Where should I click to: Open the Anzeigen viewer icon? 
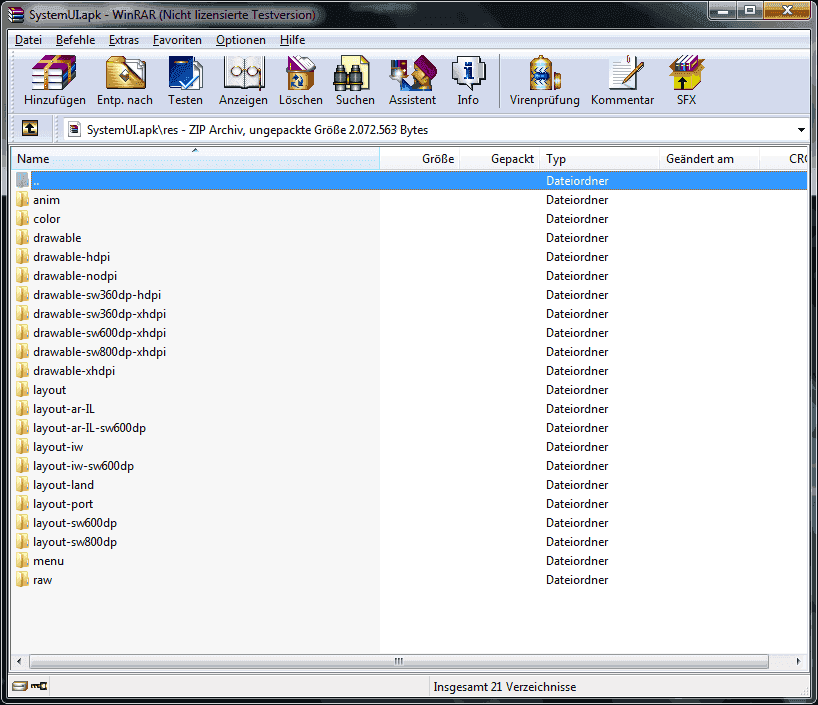(244, 80)
